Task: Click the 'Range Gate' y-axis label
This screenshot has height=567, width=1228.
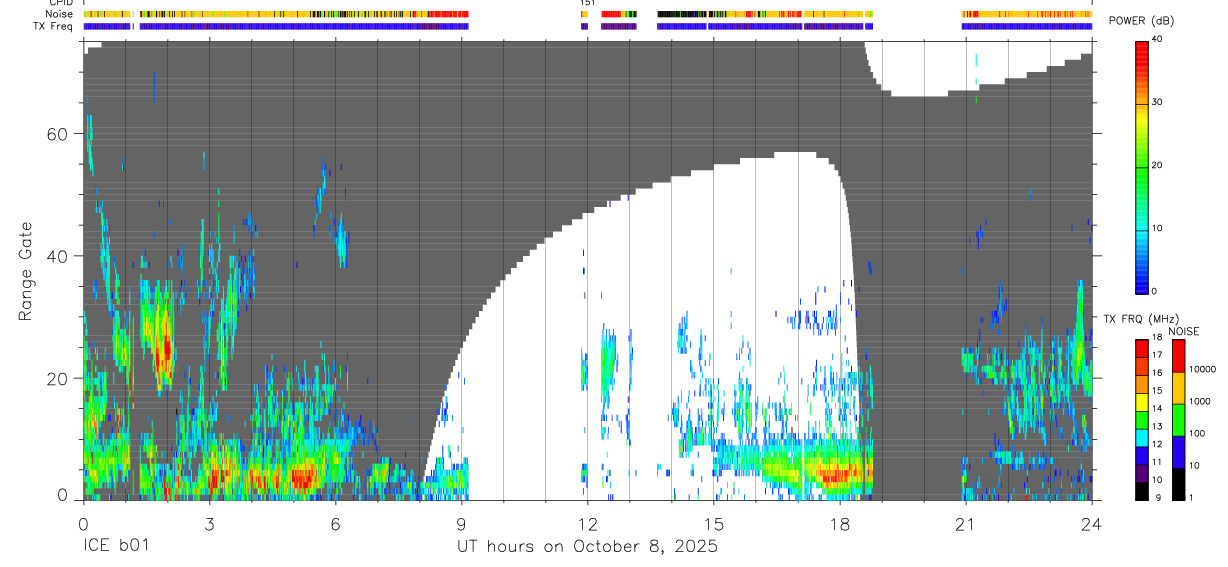Action: (26, 271)
